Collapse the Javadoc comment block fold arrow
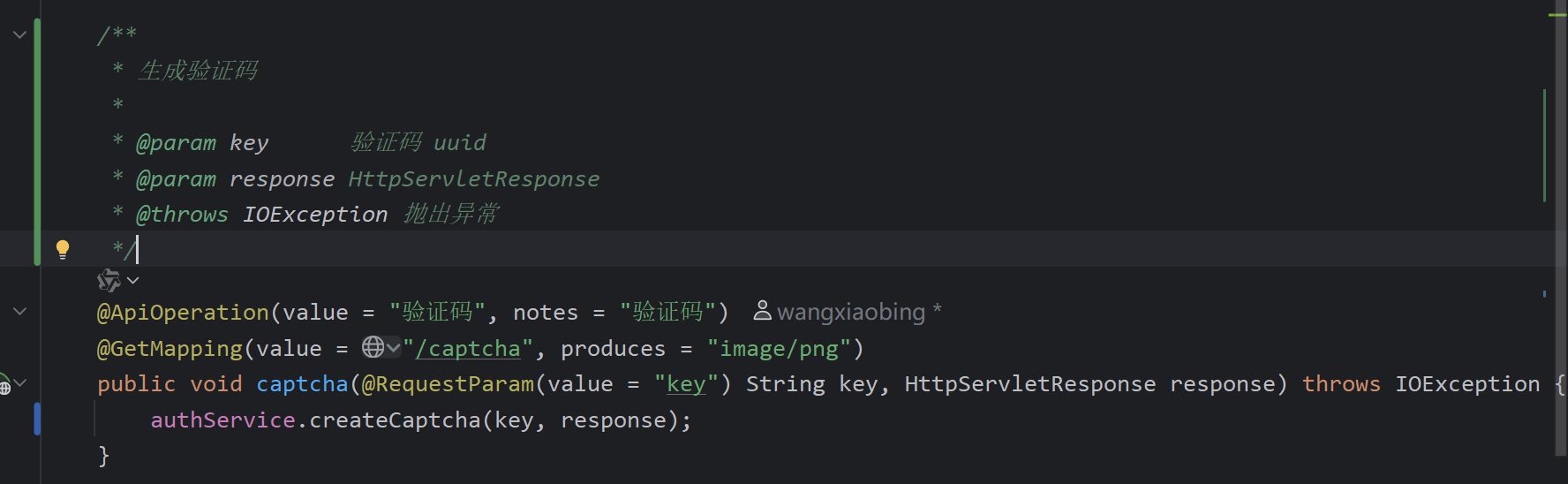Viewport: 1568px width, 484px height. [19, 35]
